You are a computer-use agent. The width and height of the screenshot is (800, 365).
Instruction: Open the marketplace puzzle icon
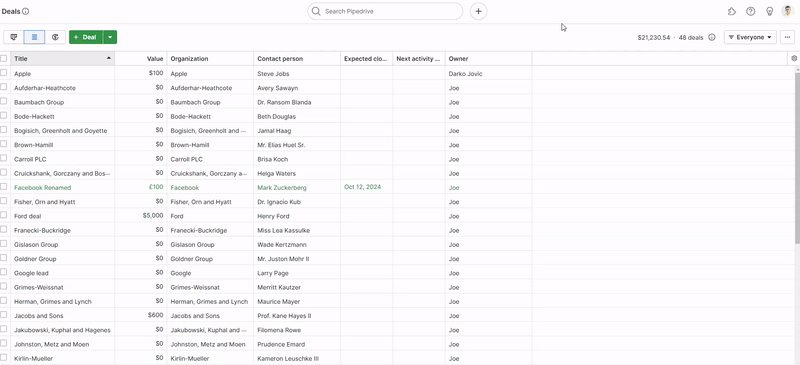pos(732,11)
